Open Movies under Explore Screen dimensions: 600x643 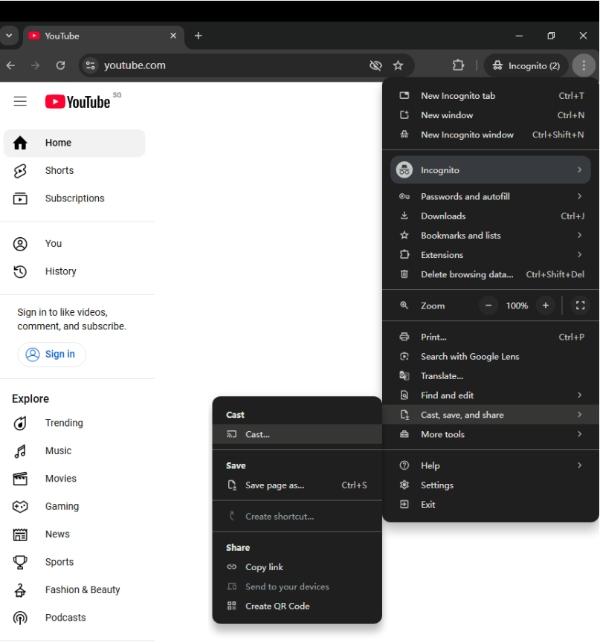coord(74,479)
